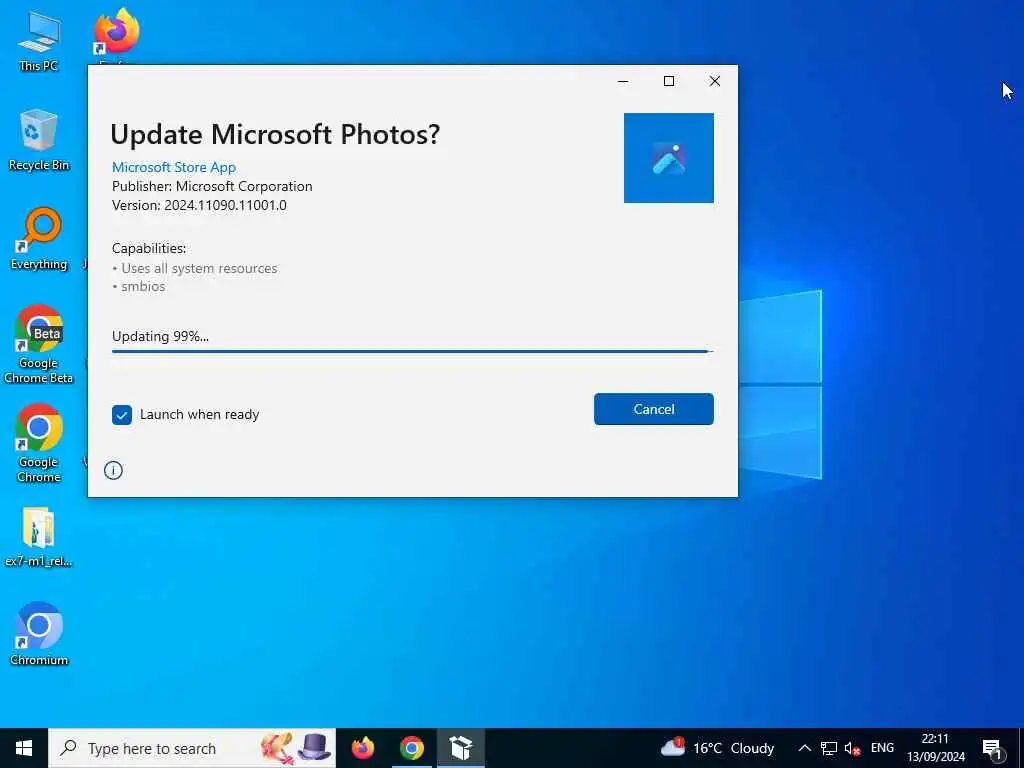Open the clock showing 22:11 13/09/2024
This screenshot has height=768, width=1024.
click(x=935, y=748)
